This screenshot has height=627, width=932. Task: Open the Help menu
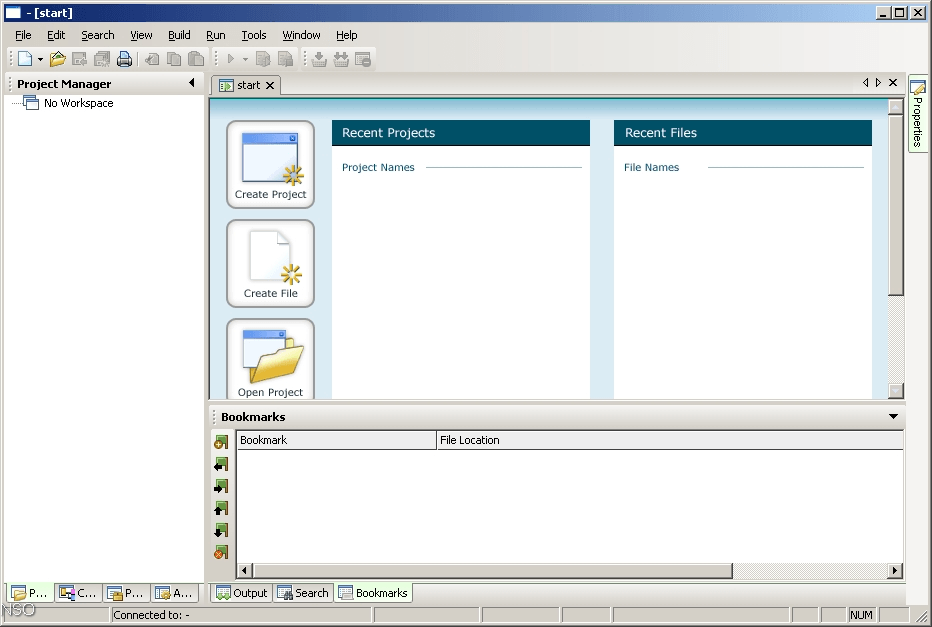point(347,35)
